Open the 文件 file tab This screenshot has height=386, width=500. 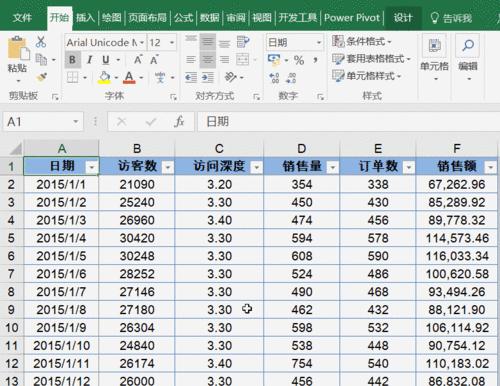[22, 17]
